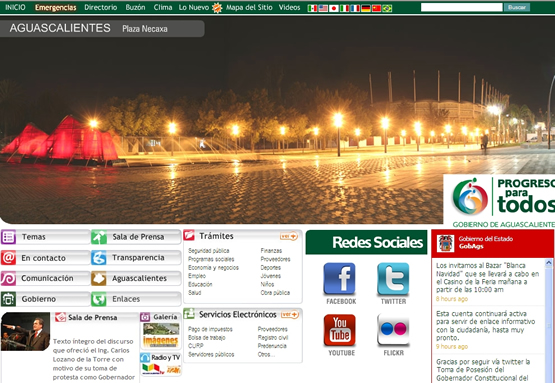Open Comunicación with the pink spiral icon
This screenshot has width=555, height=383.
[x=45, y=278]
